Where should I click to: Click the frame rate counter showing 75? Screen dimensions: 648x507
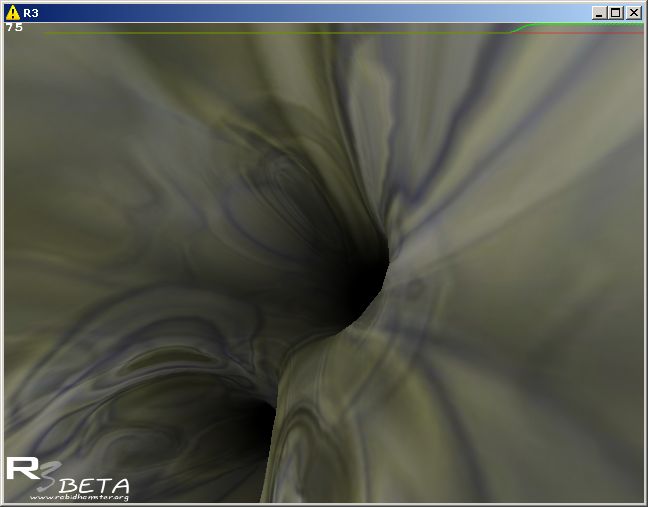(14, 28)
